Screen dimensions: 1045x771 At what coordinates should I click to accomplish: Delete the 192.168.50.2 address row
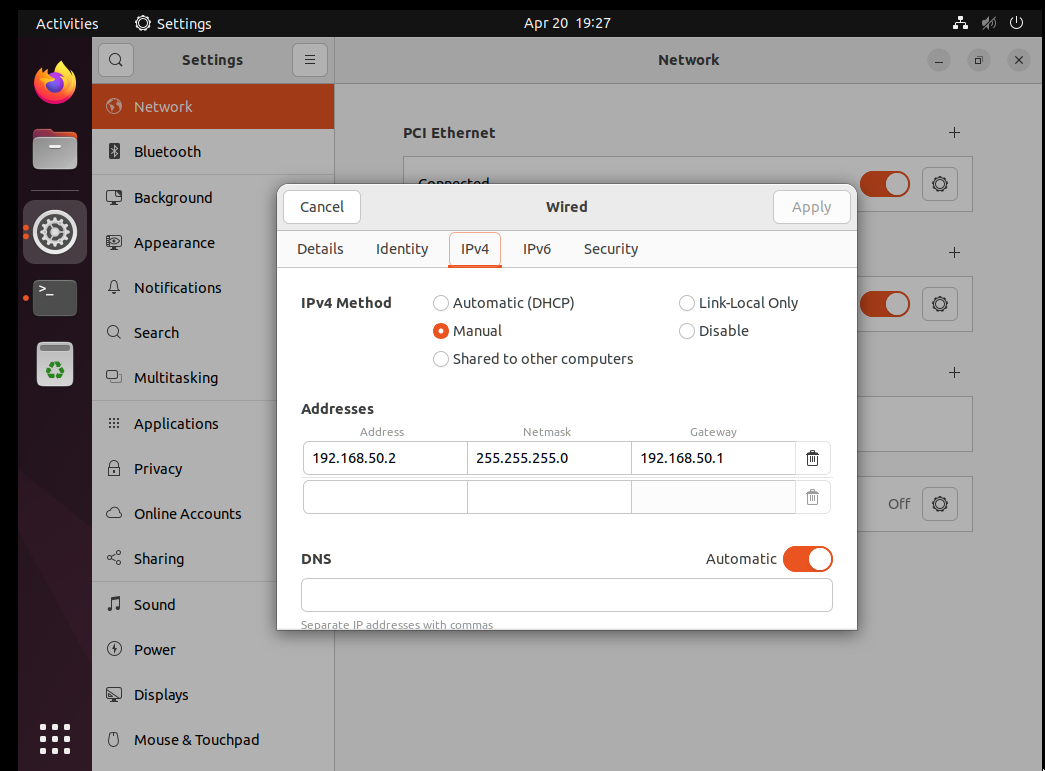(812, 458)
